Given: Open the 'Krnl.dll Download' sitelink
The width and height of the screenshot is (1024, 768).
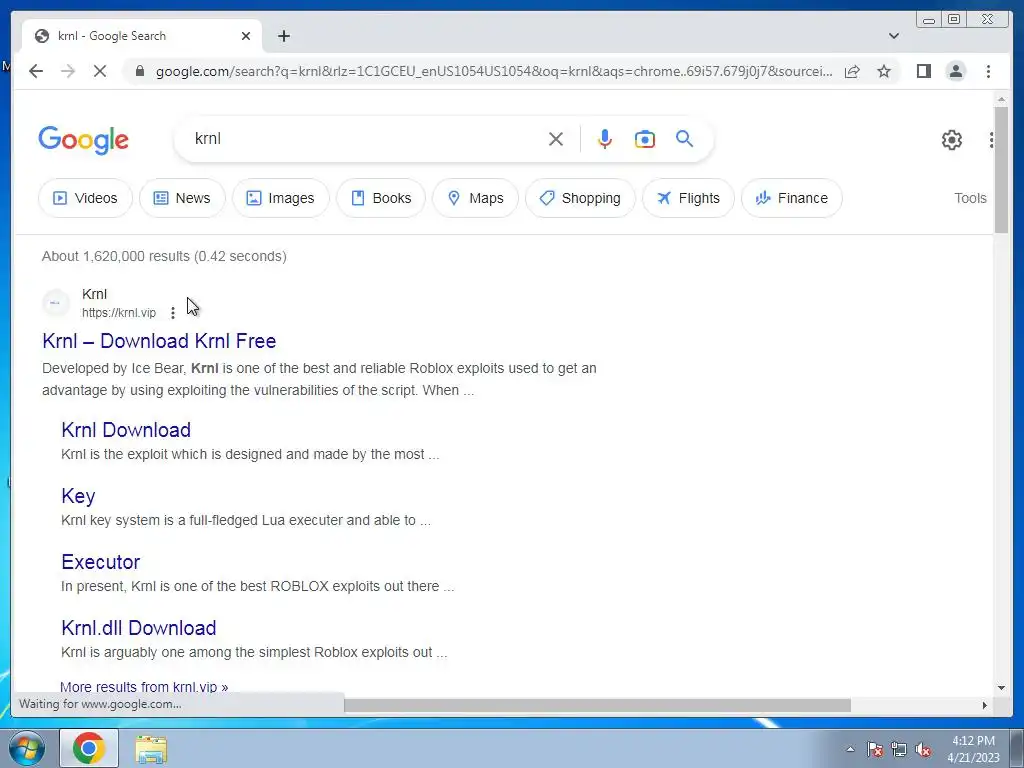Looking at the screenshot, I should coord(138,628).
